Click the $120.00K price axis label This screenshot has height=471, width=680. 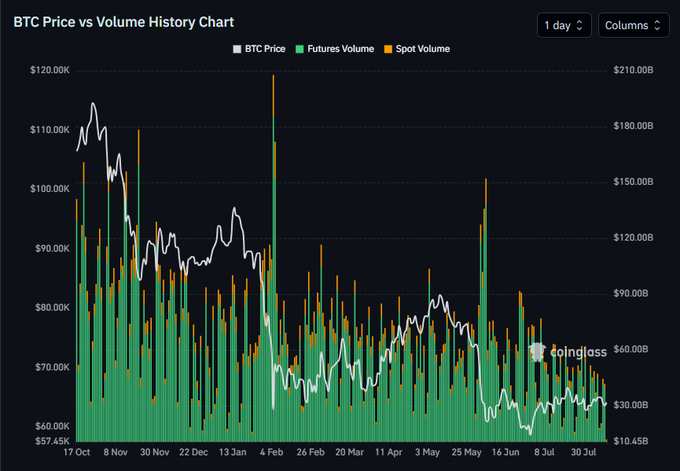[50, 70]
